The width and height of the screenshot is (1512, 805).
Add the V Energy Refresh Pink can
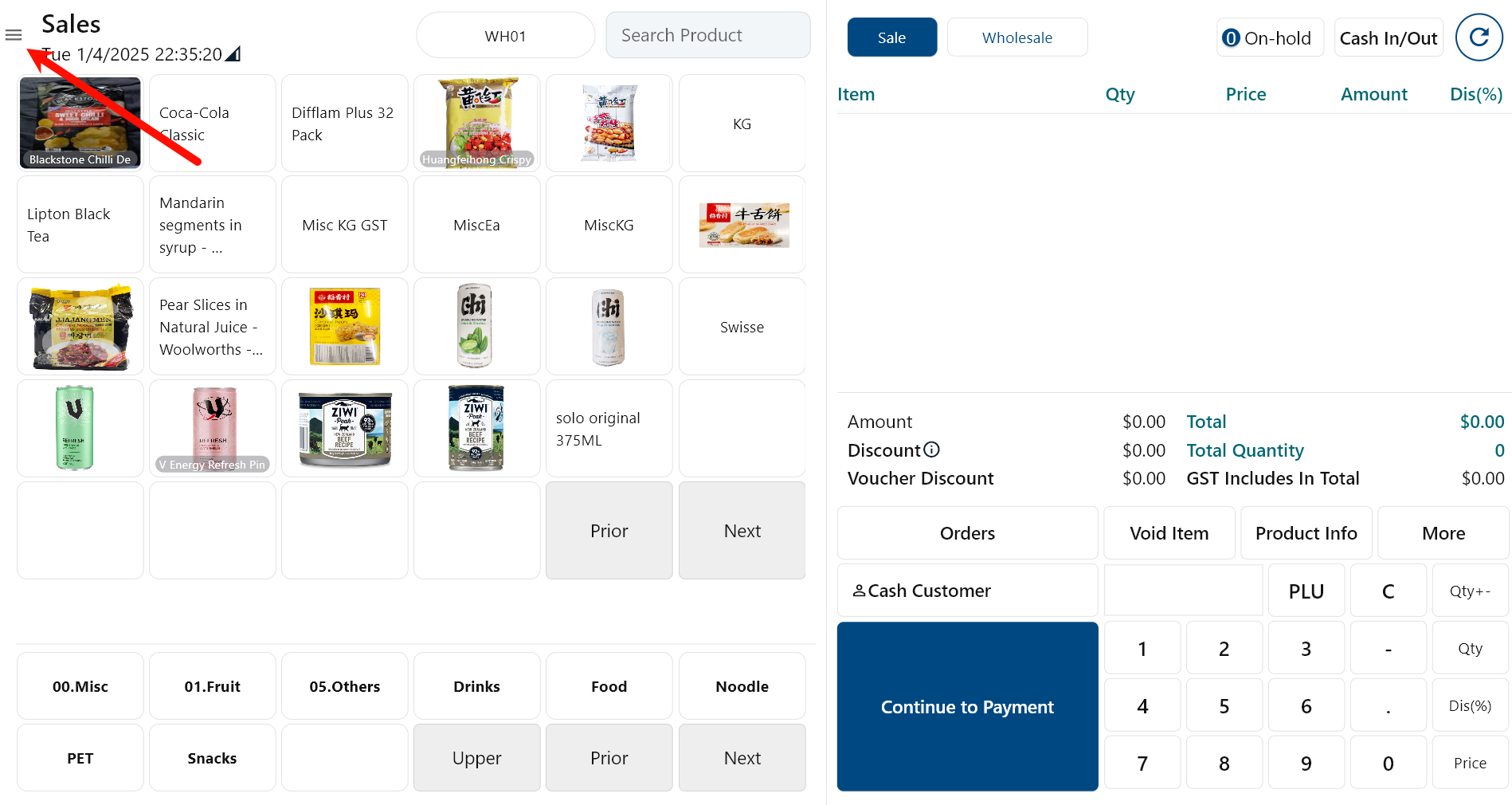(213, 428)
